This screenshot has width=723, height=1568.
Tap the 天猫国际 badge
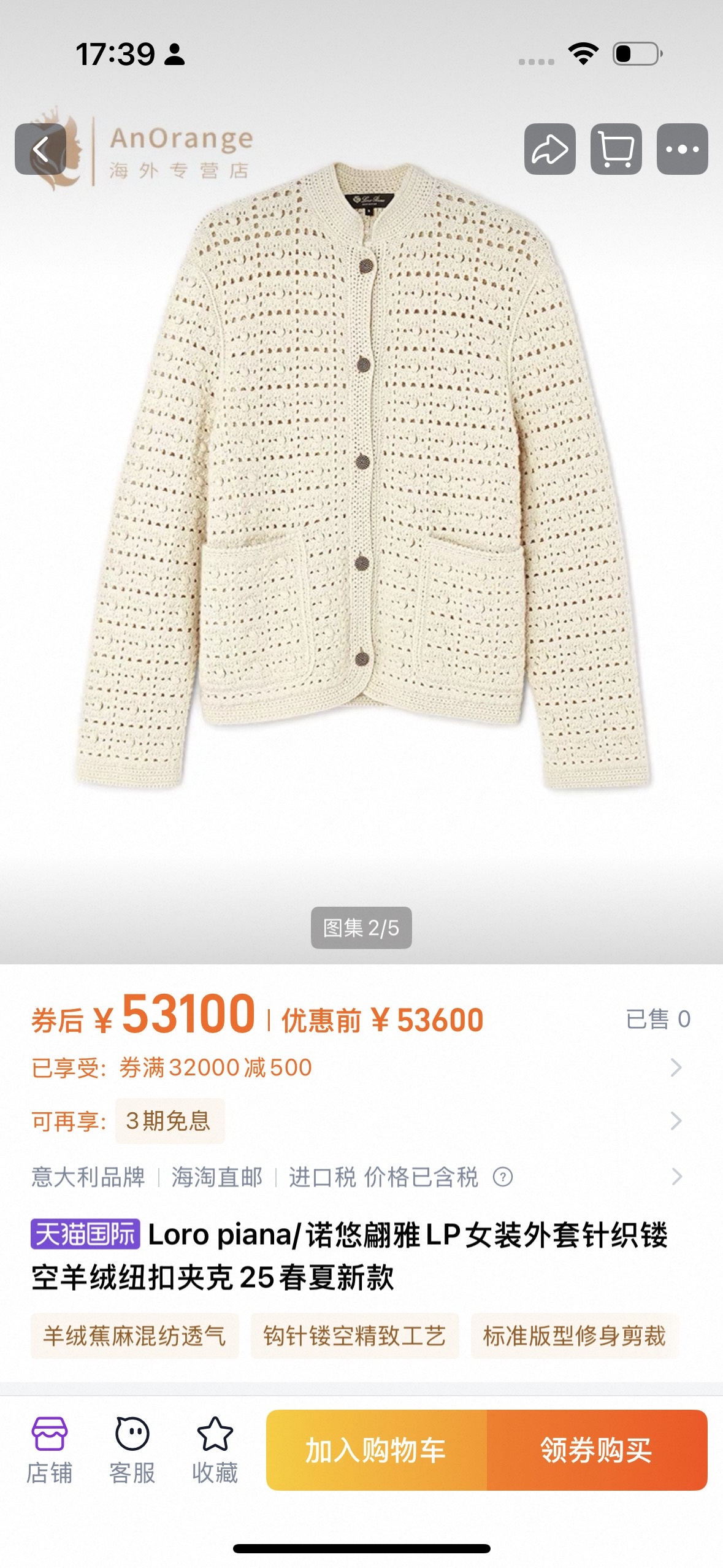tap(85, 1234)
